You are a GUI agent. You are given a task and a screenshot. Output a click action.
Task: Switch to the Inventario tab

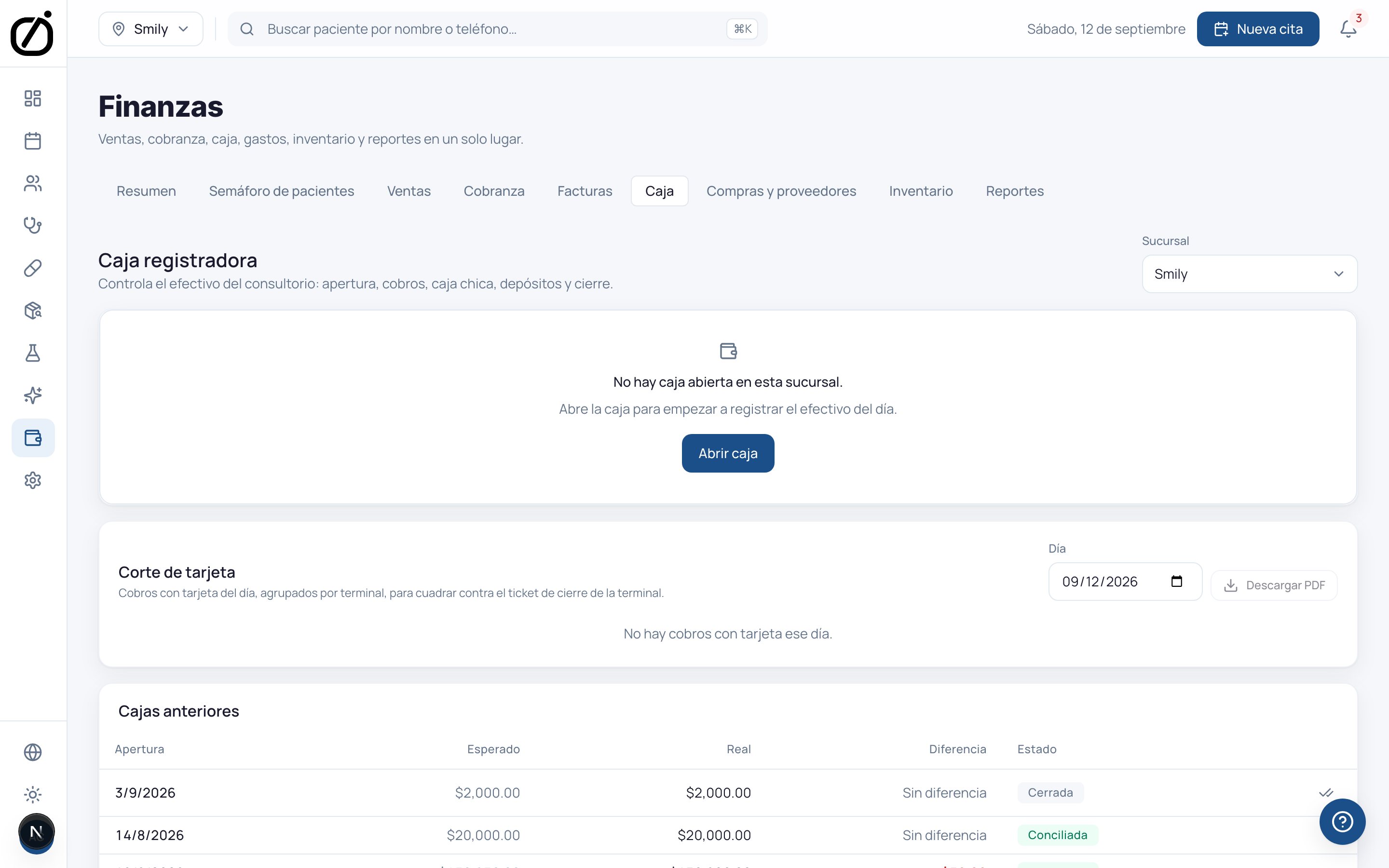click(x=921, y=191)
